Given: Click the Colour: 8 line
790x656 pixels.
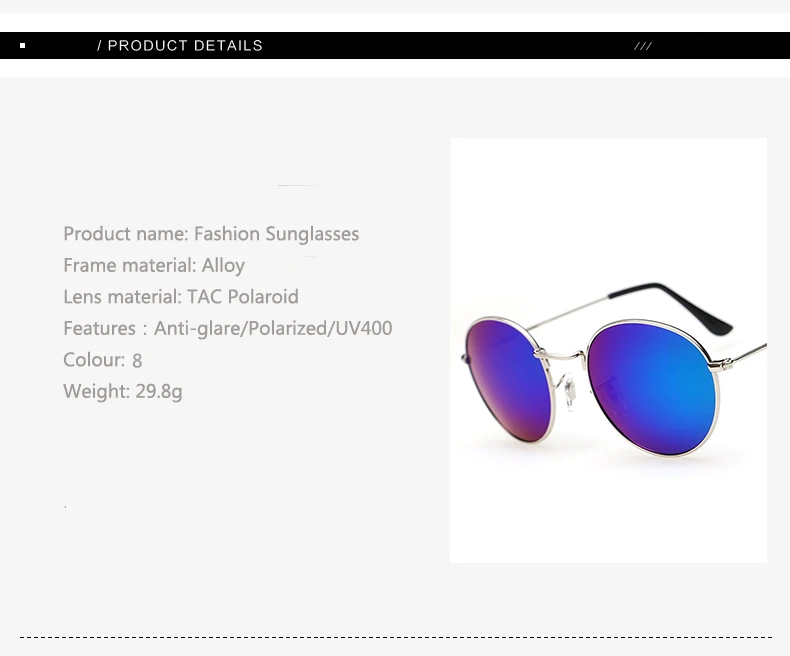Looking at the screenshot, I should [103, 360].
